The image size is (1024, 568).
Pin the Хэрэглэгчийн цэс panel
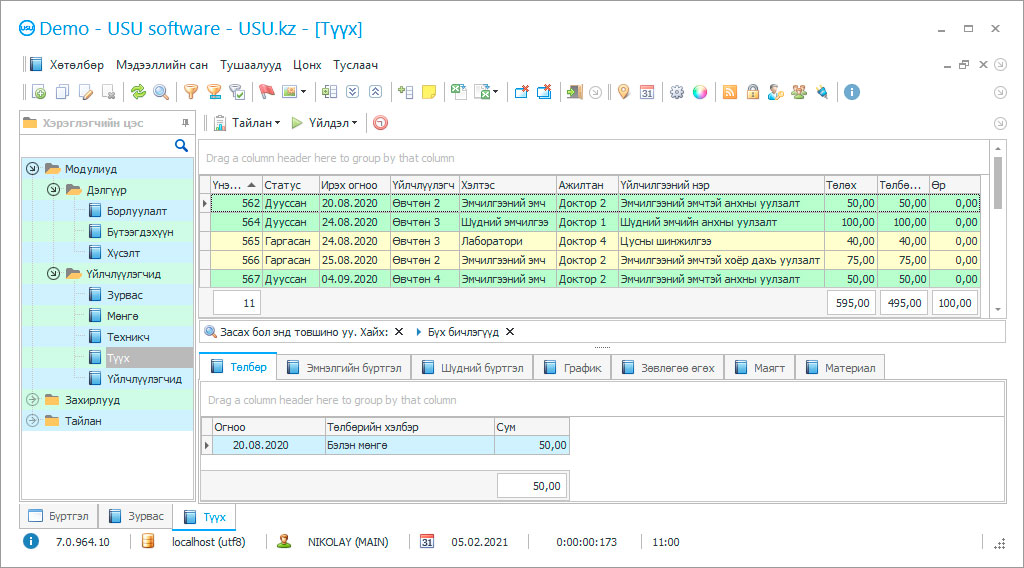(x=185, y=123)
